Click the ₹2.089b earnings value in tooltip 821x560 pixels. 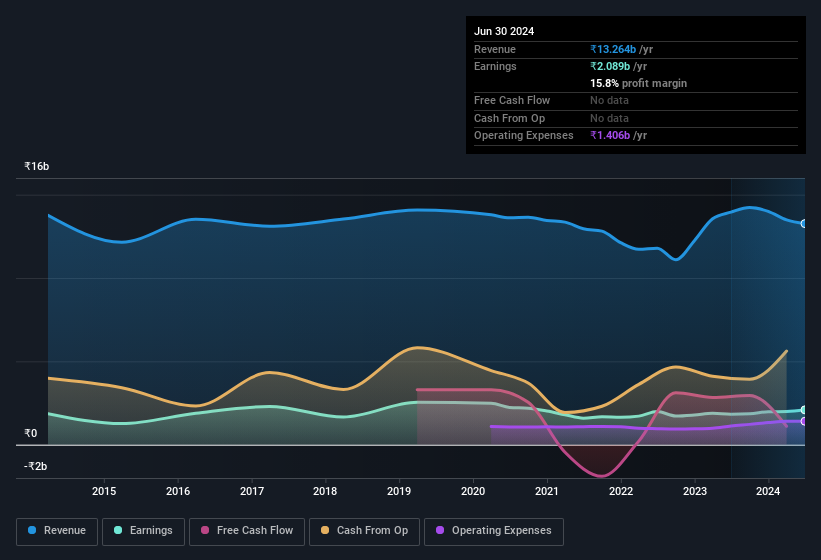[x=610, y=66]
